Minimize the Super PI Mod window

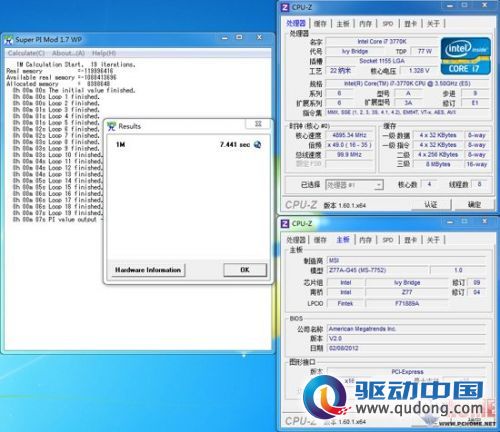tap(225, 38)
